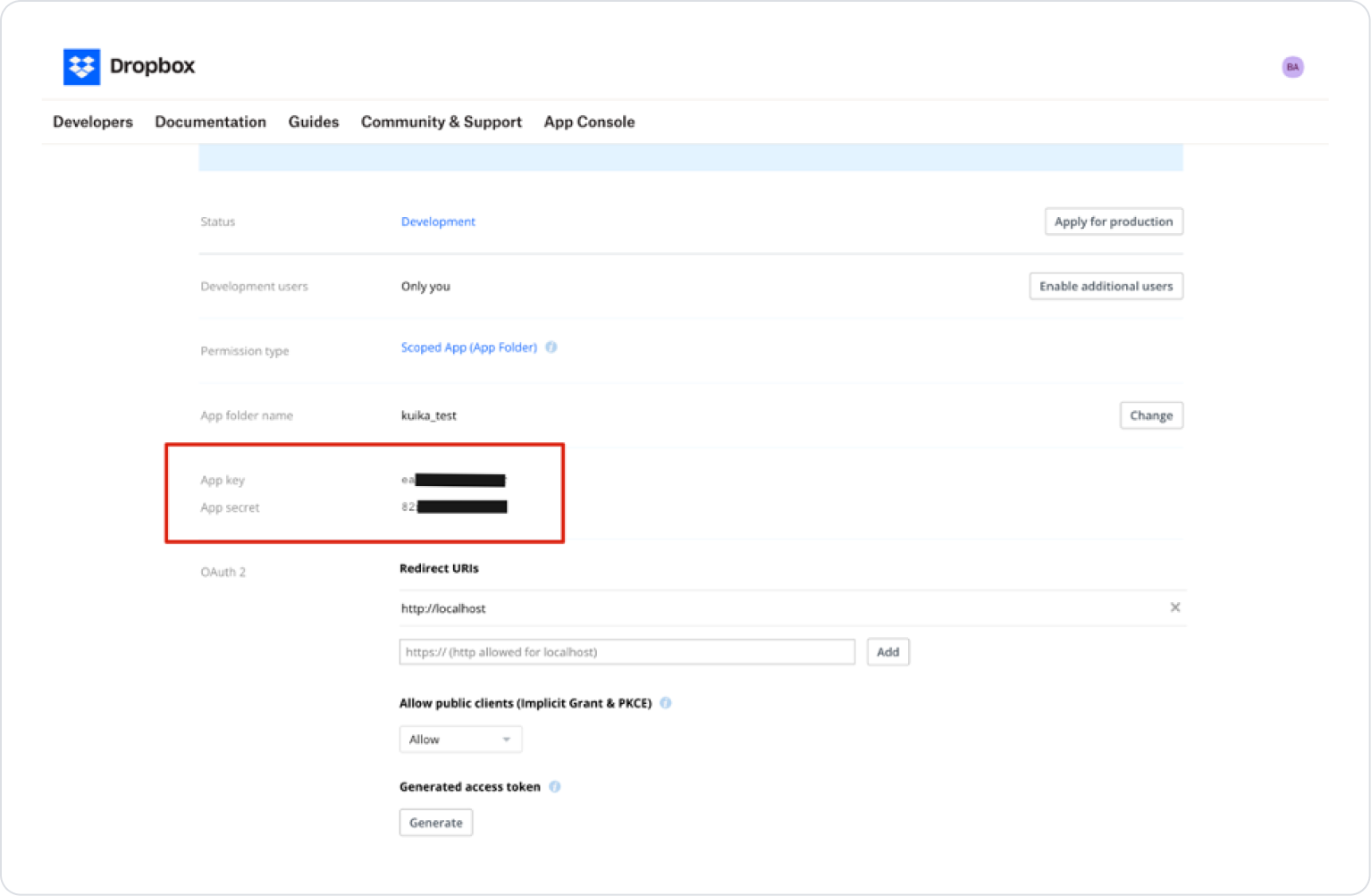Click the Generated access token heading
This screenshot has width=1371, height=896.
click(470, 787)
